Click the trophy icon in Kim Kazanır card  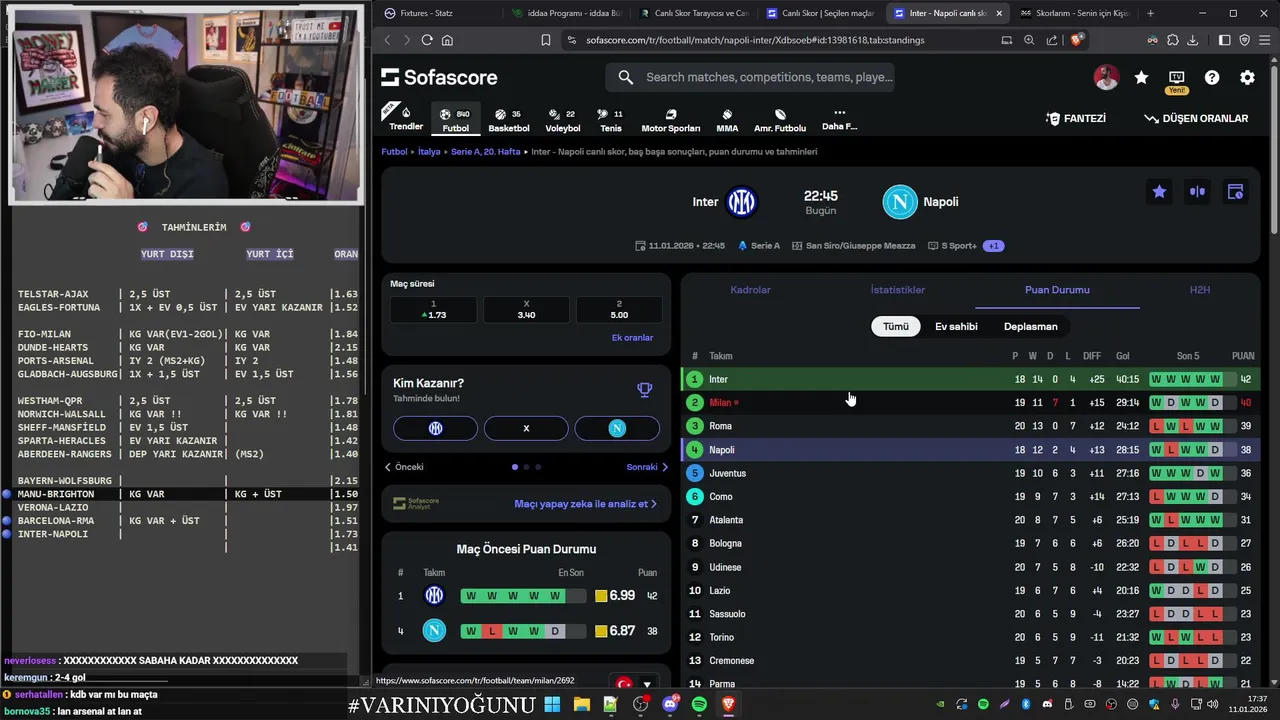pos(645,389)
